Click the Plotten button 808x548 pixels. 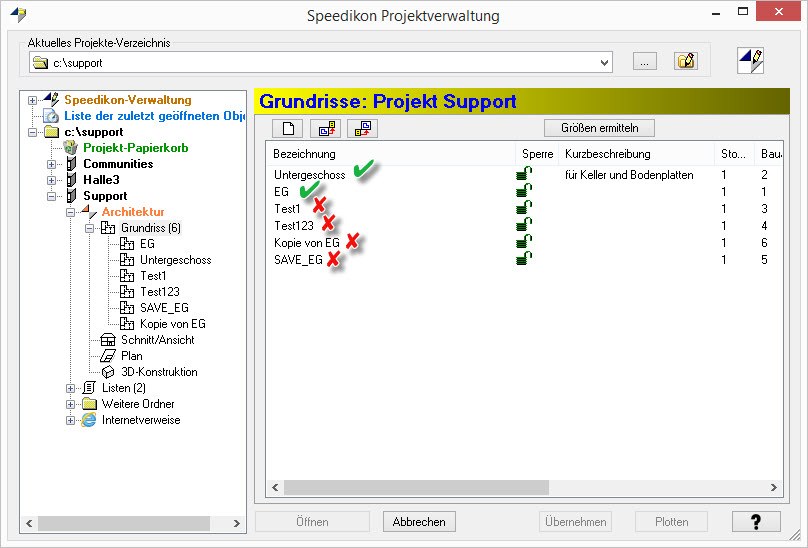671,522
